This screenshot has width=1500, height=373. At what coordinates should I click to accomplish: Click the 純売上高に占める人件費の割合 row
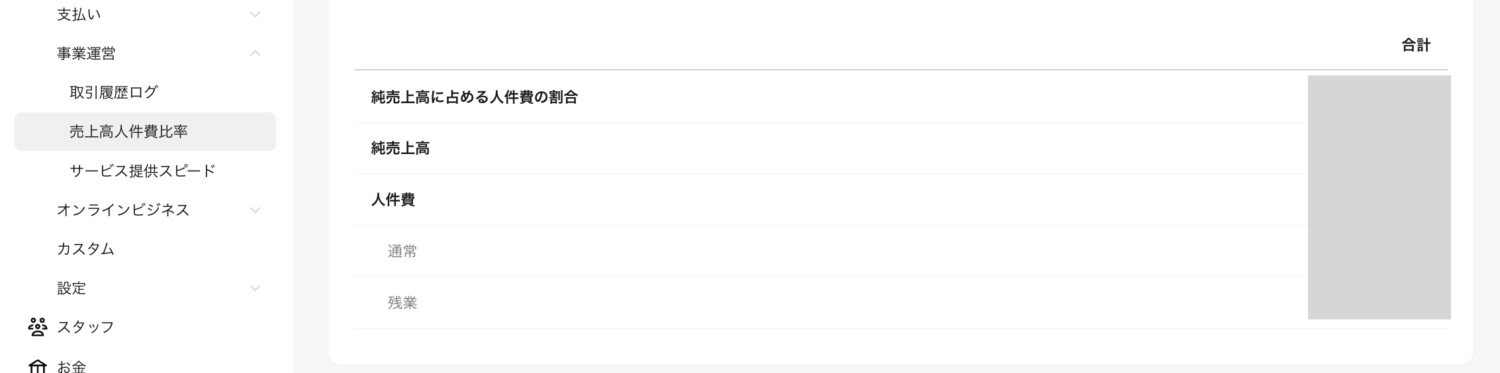[x=901, y=97]
